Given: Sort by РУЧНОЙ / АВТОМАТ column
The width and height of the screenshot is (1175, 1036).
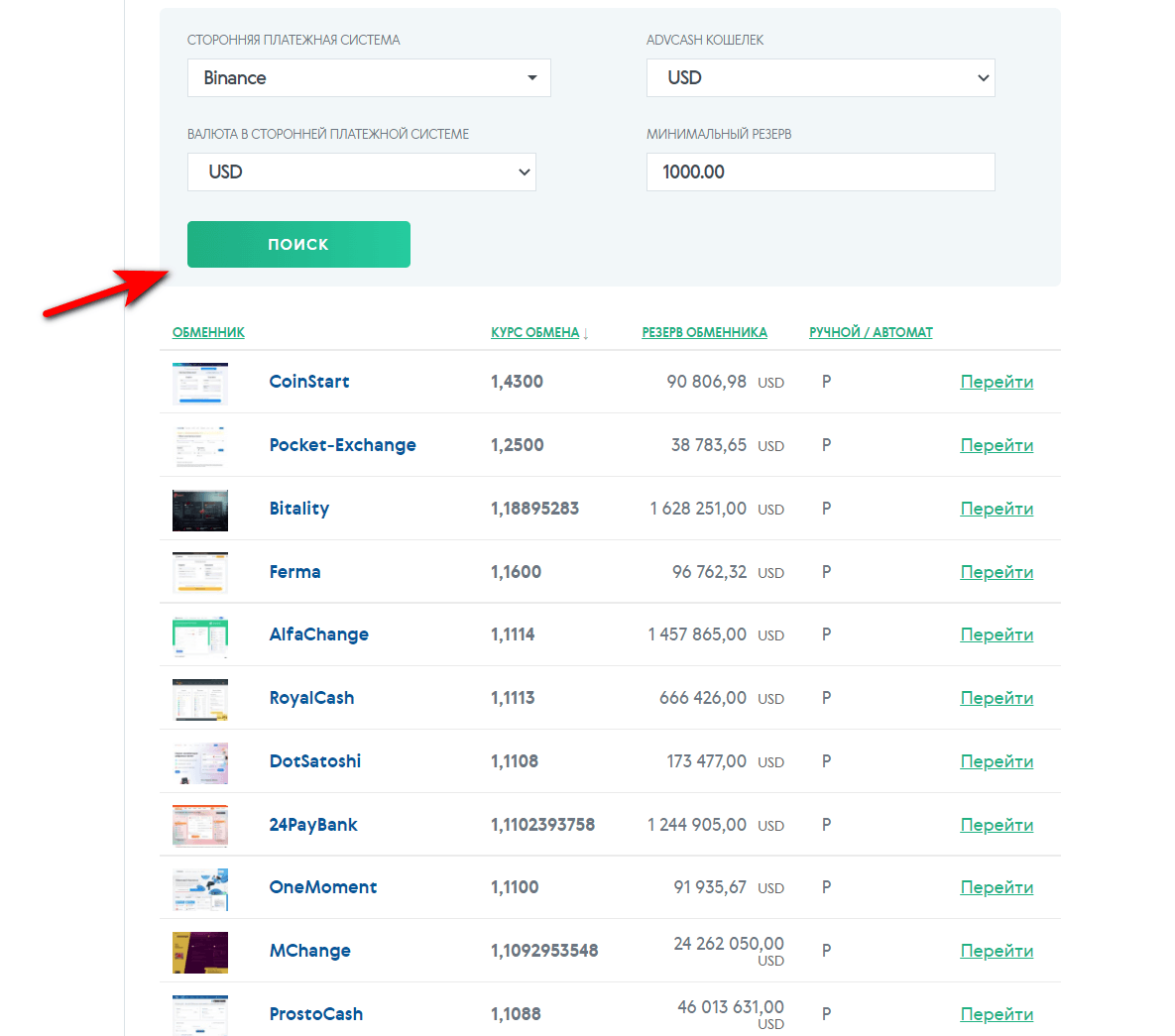Looking at the screenshot, I should pos(871,333).
